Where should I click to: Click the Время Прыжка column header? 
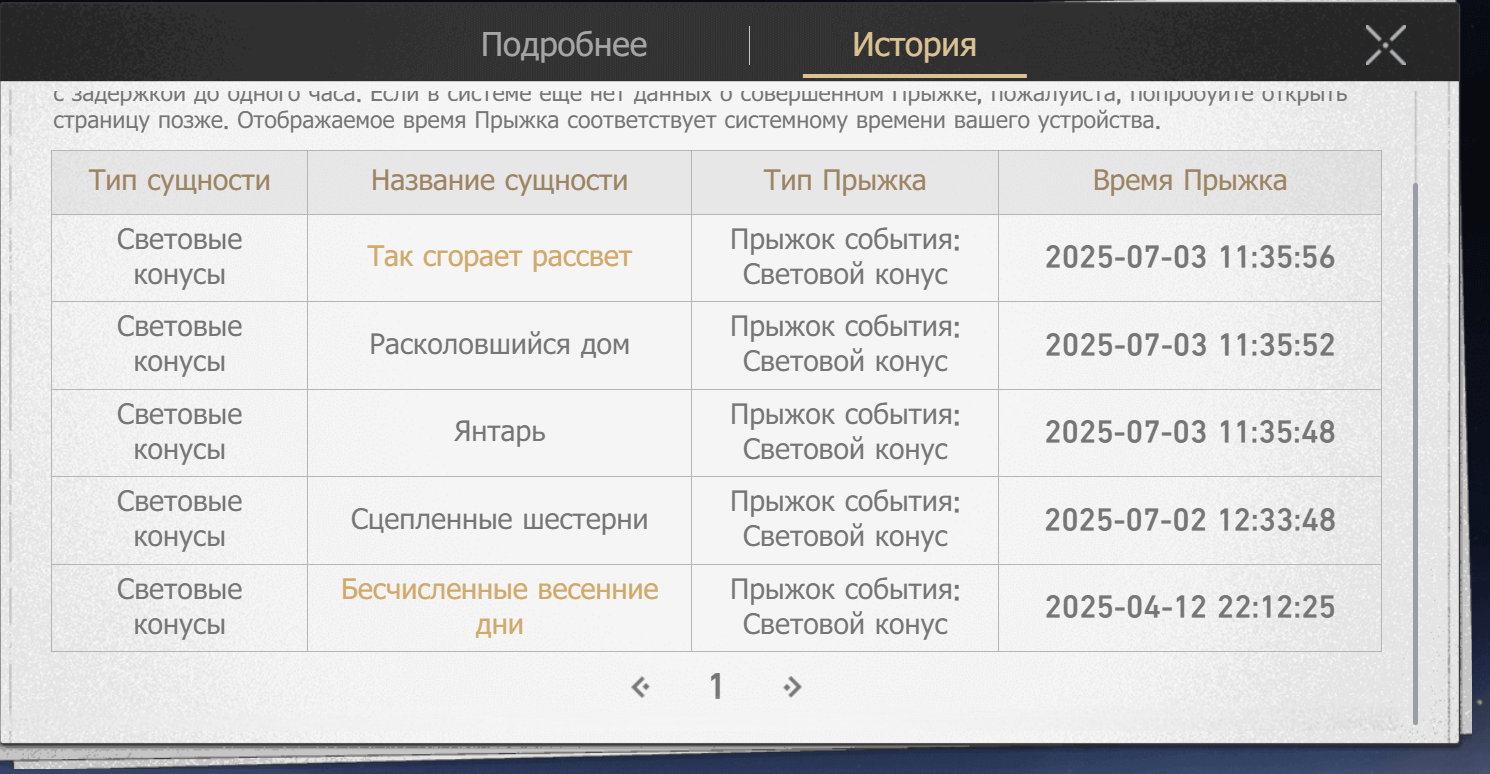[x=1190, y=181]
